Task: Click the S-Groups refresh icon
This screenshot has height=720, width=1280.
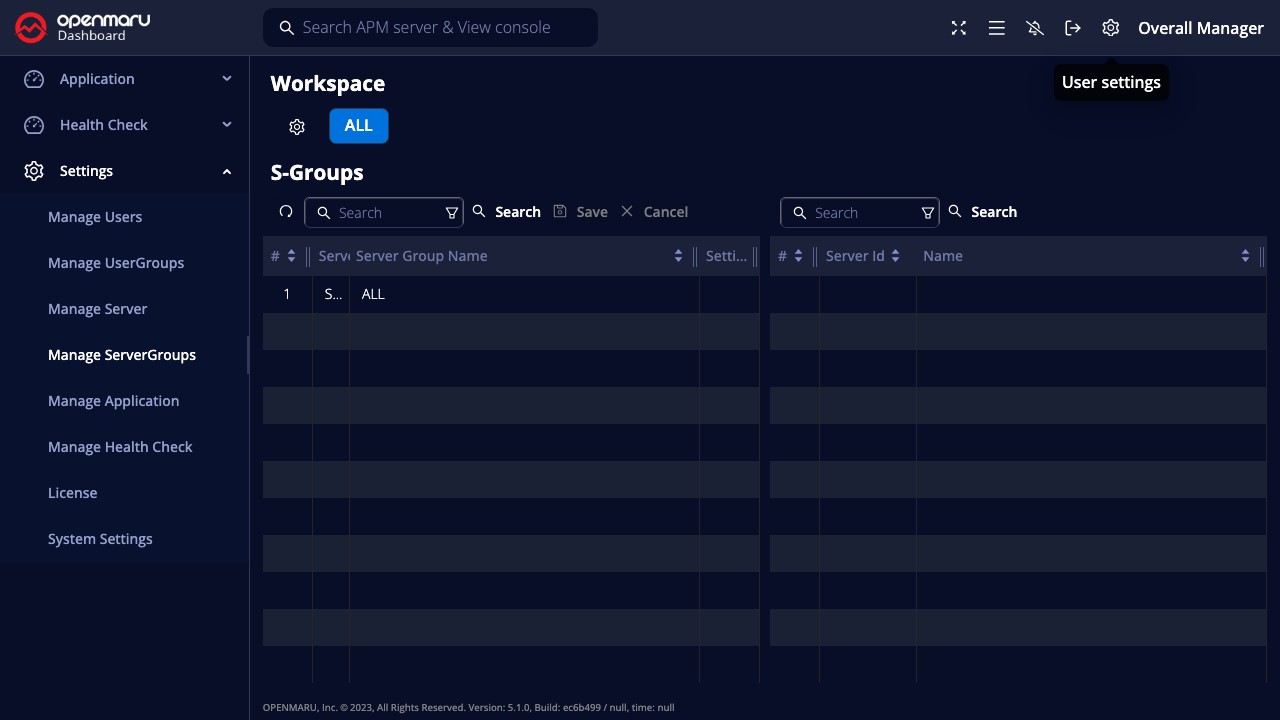Action: click(x=286, y=212)
